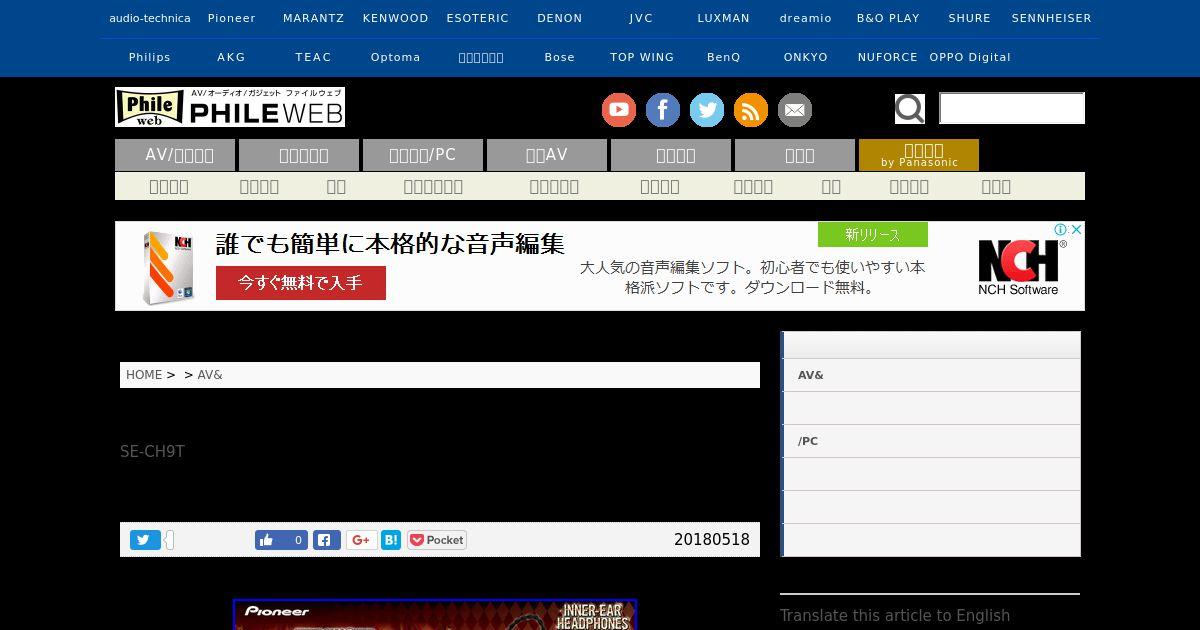The width and height of the screenshot is (1200, 630).
Task: Click Translate this article to English
Action: point(895,616)
